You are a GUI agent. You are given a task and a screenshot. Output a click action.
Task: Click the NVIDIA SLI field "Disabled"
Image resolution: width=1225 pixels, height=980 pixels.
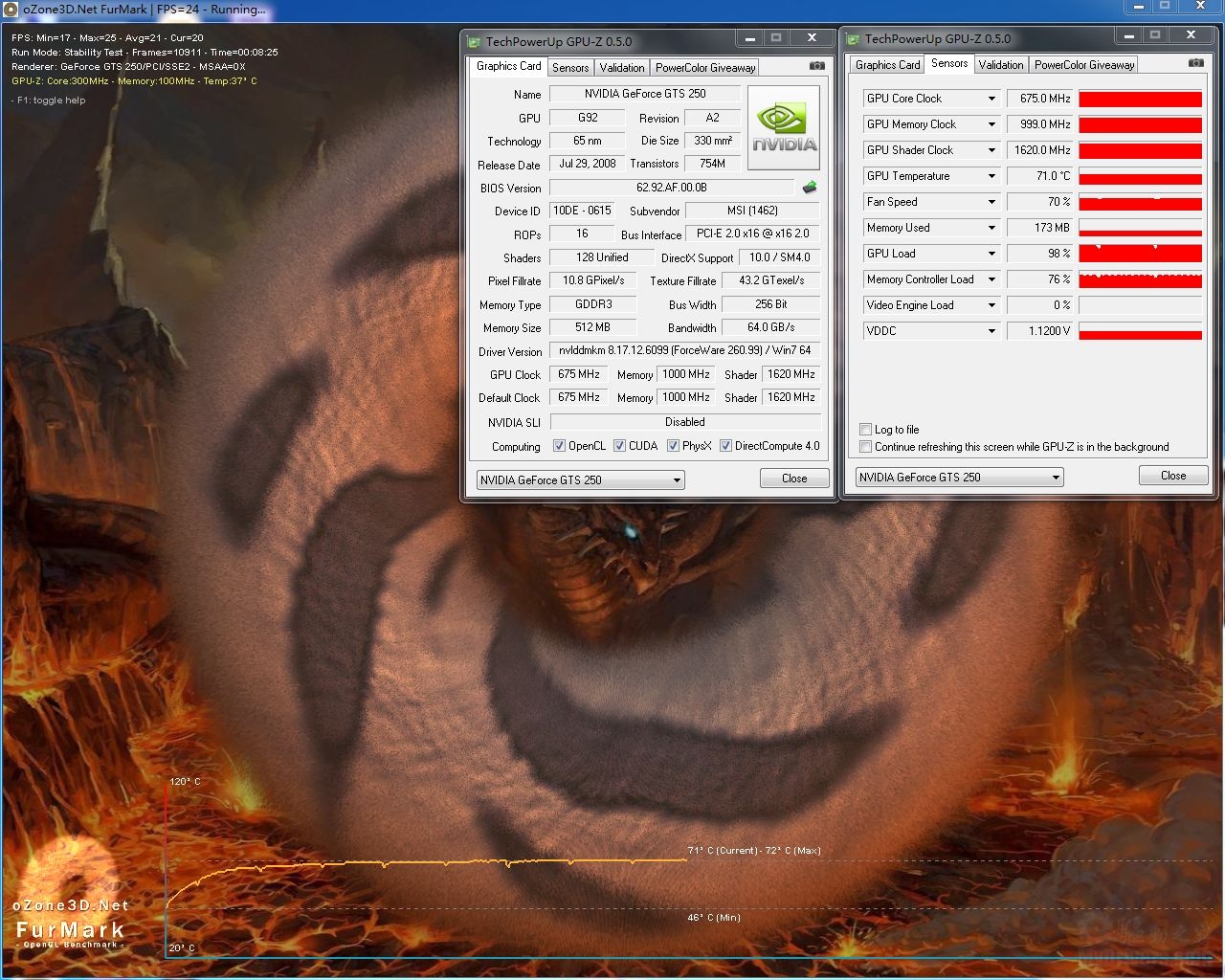(685, 422)
